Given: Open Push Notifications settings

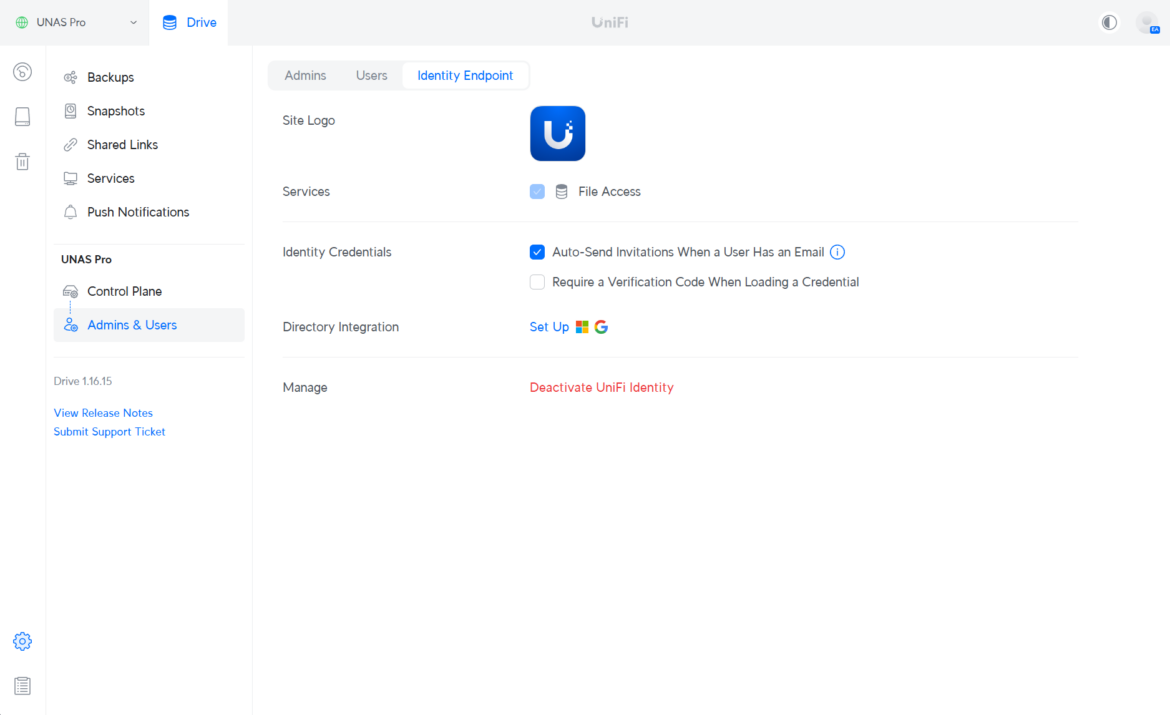Looking at the screenshot, I should [149, 212].
